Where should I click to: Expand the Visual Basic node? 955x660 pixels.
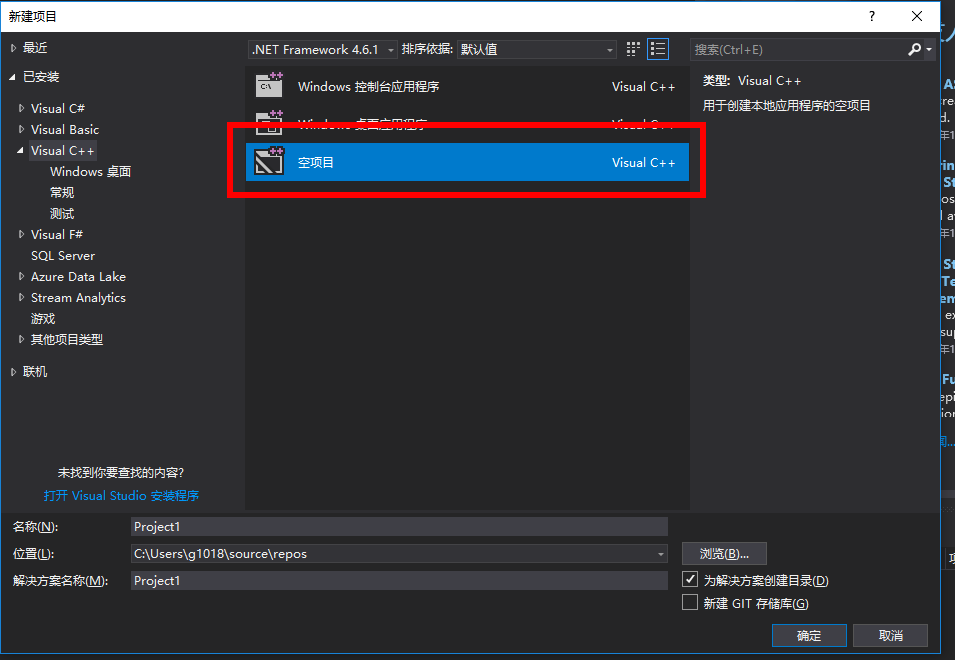click(21, 129)
